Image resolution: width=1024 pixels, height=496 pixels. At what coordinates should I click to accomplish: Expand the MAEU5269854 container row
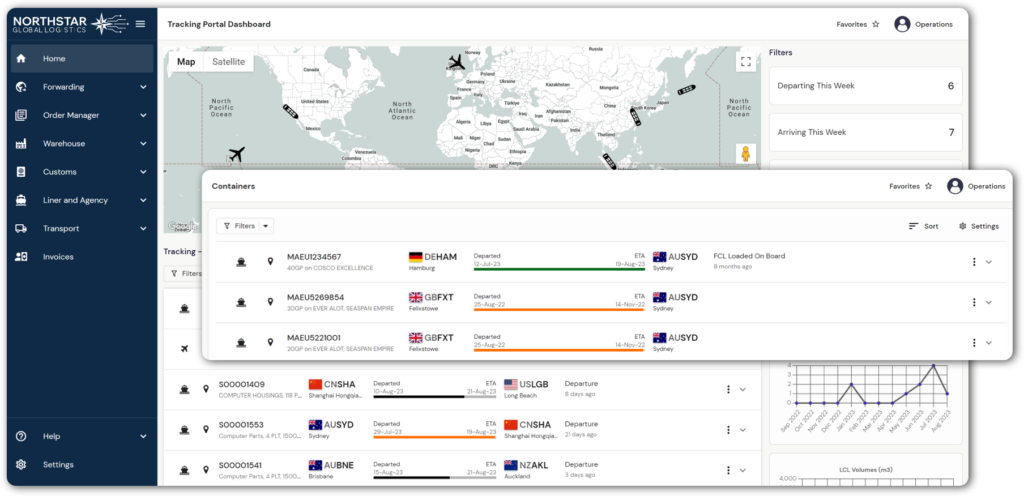coord(989,302)
